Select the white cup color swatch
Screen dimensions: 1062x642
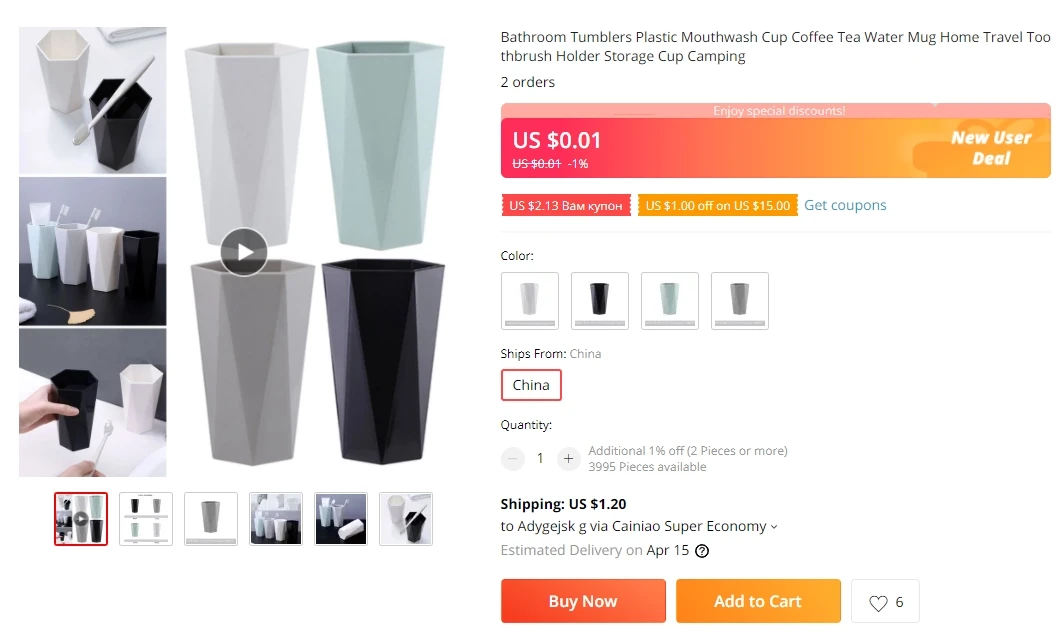tap(529, 300)
